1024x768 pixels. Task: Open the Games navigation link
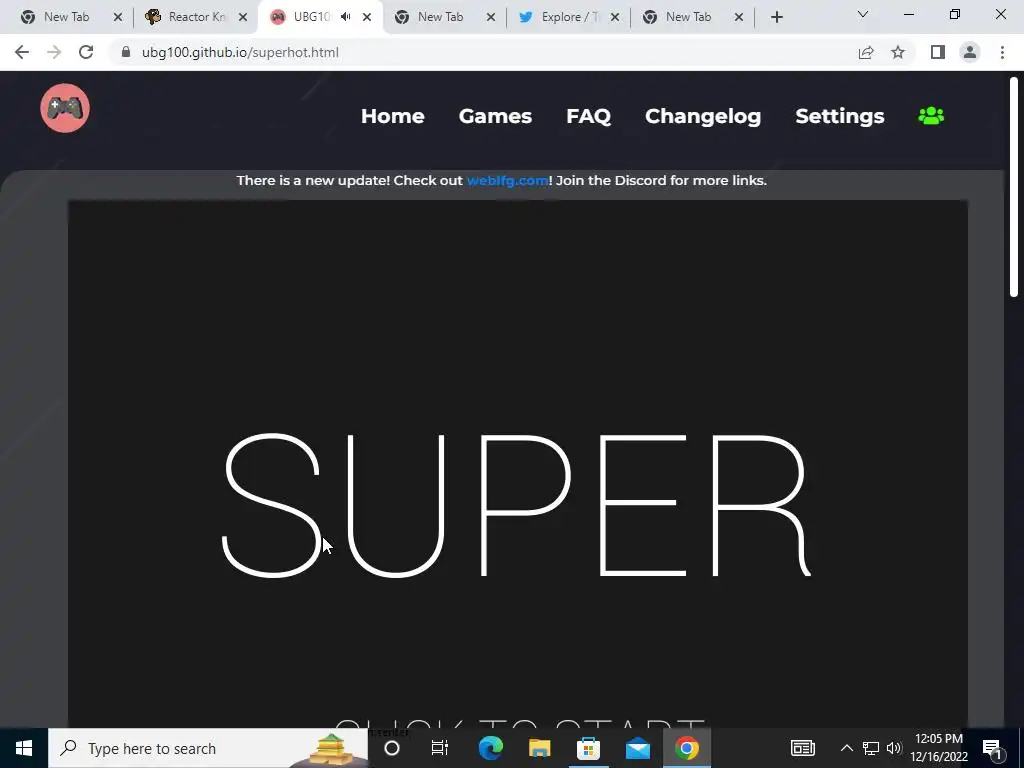click(x=495, y=116)
